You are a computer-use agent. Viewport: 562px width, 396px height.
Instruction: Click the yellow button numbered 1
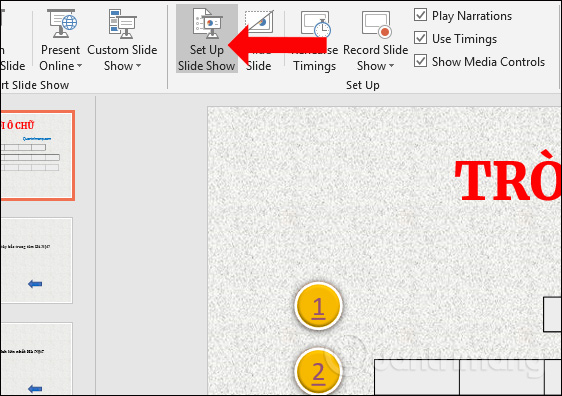(x=318, y=306)
